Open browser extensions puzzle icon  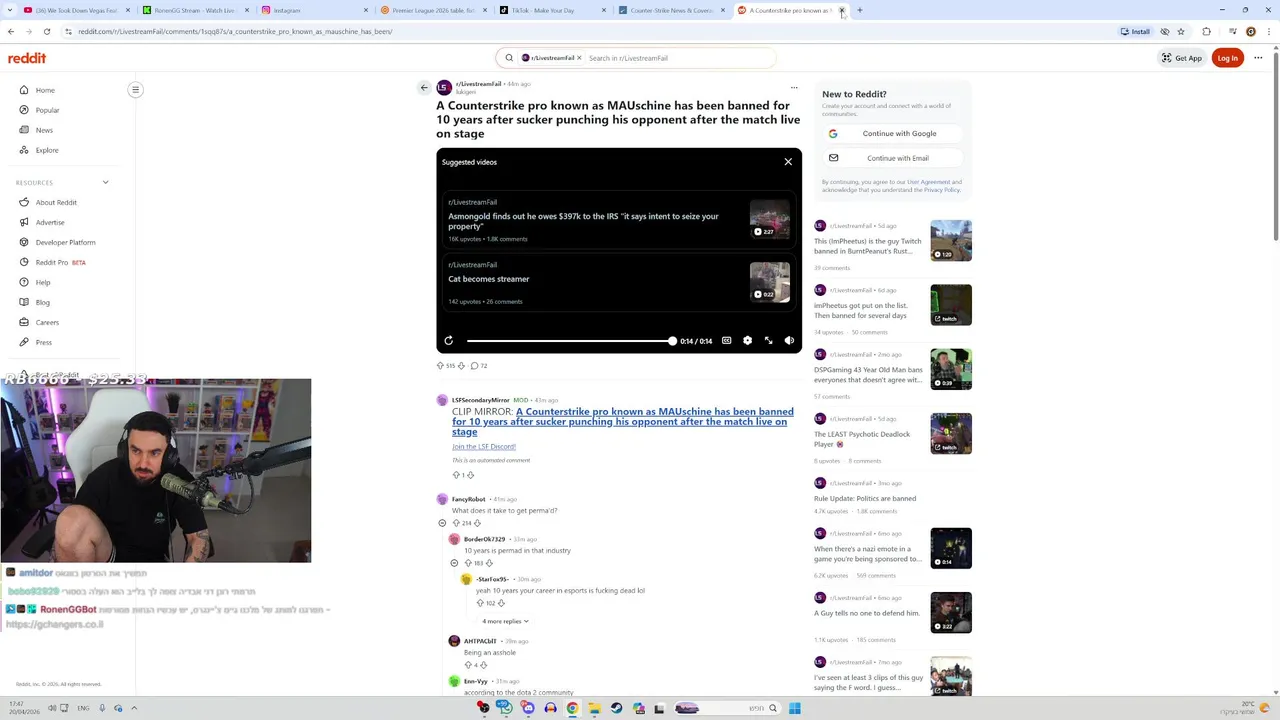(1206, 31)
